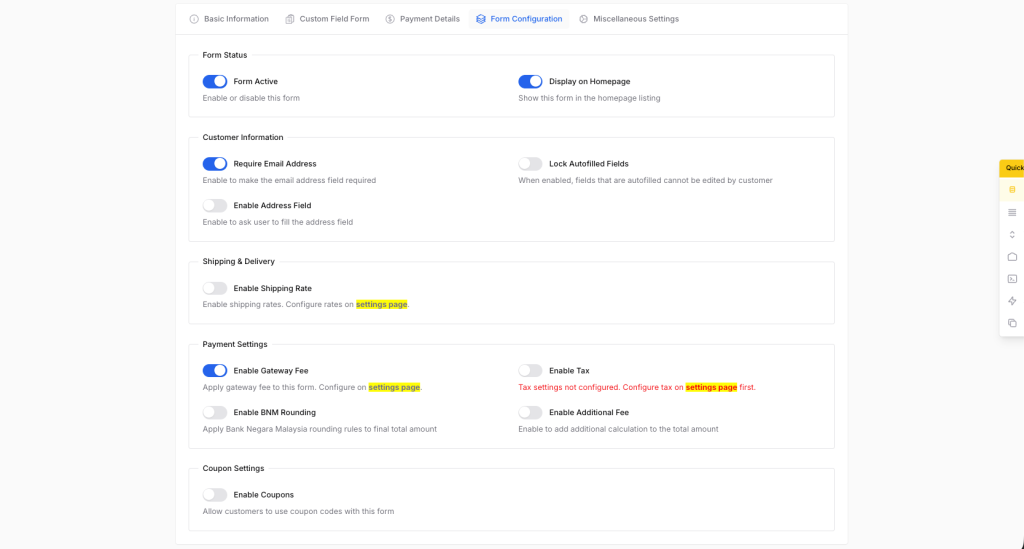Click the horizontal lines list icon in Quick panel
Screen dimensions: 1024x549
coord(1012,212)
